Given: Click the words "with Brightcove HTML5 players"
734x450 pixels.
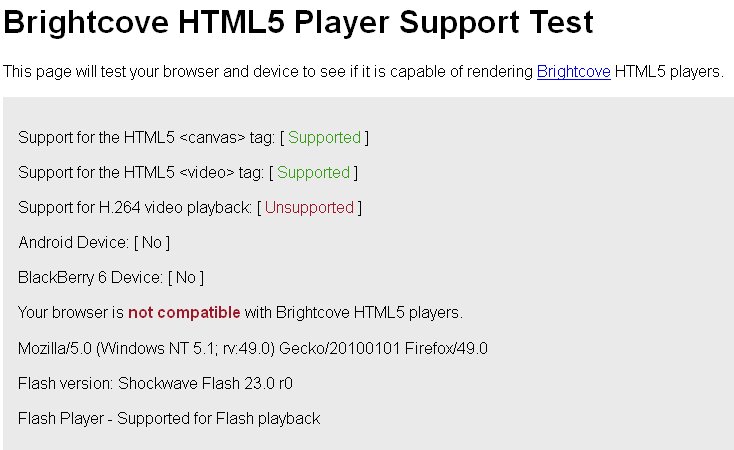Looking at the screenshot, I should point(354,313).
